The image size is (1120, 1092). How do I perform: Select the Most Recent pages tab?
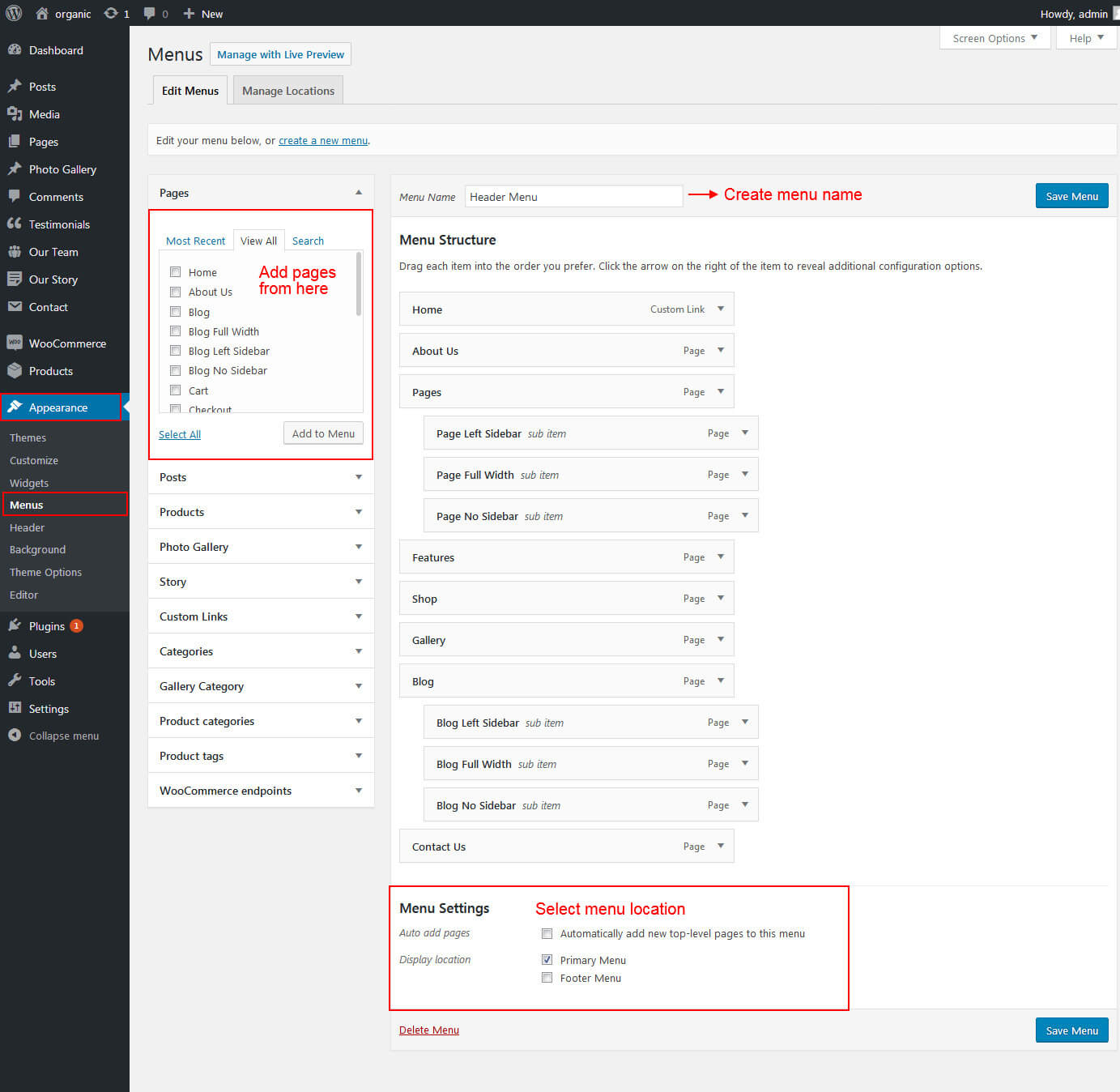[195, 241]
